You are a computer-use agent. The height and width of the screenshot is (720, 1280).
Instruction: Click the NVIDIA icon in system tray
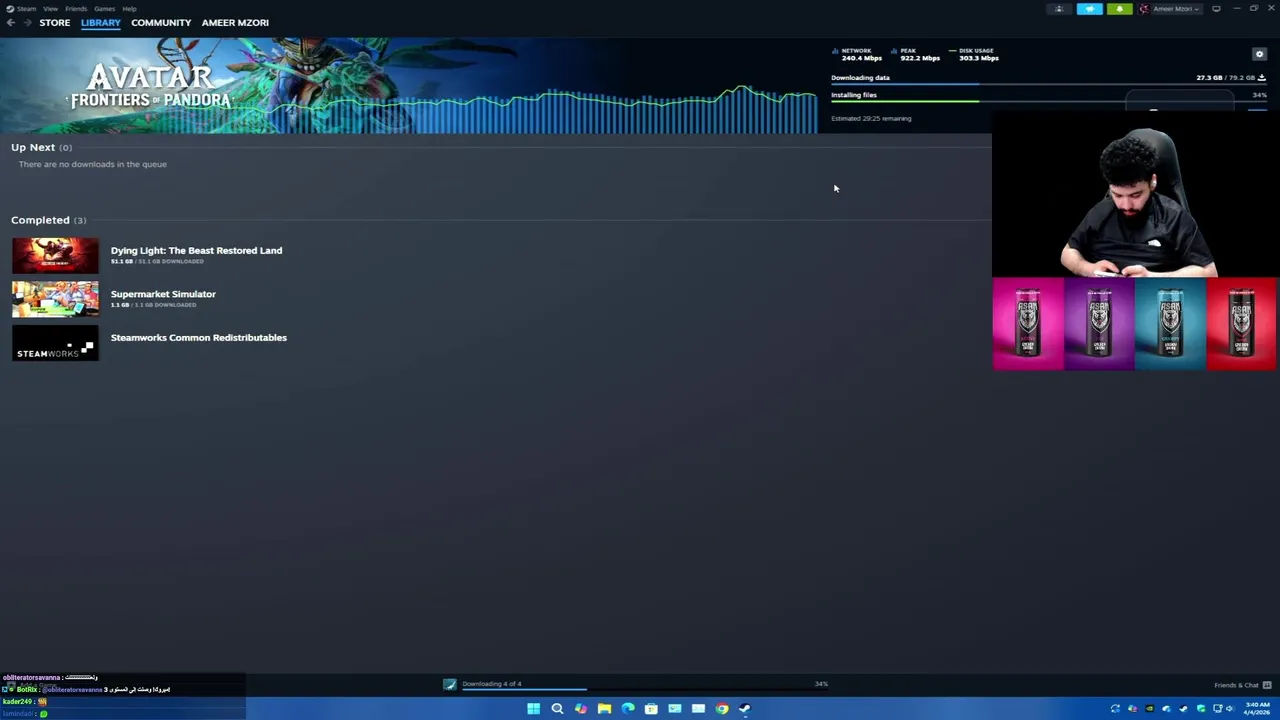(1149, 709)
